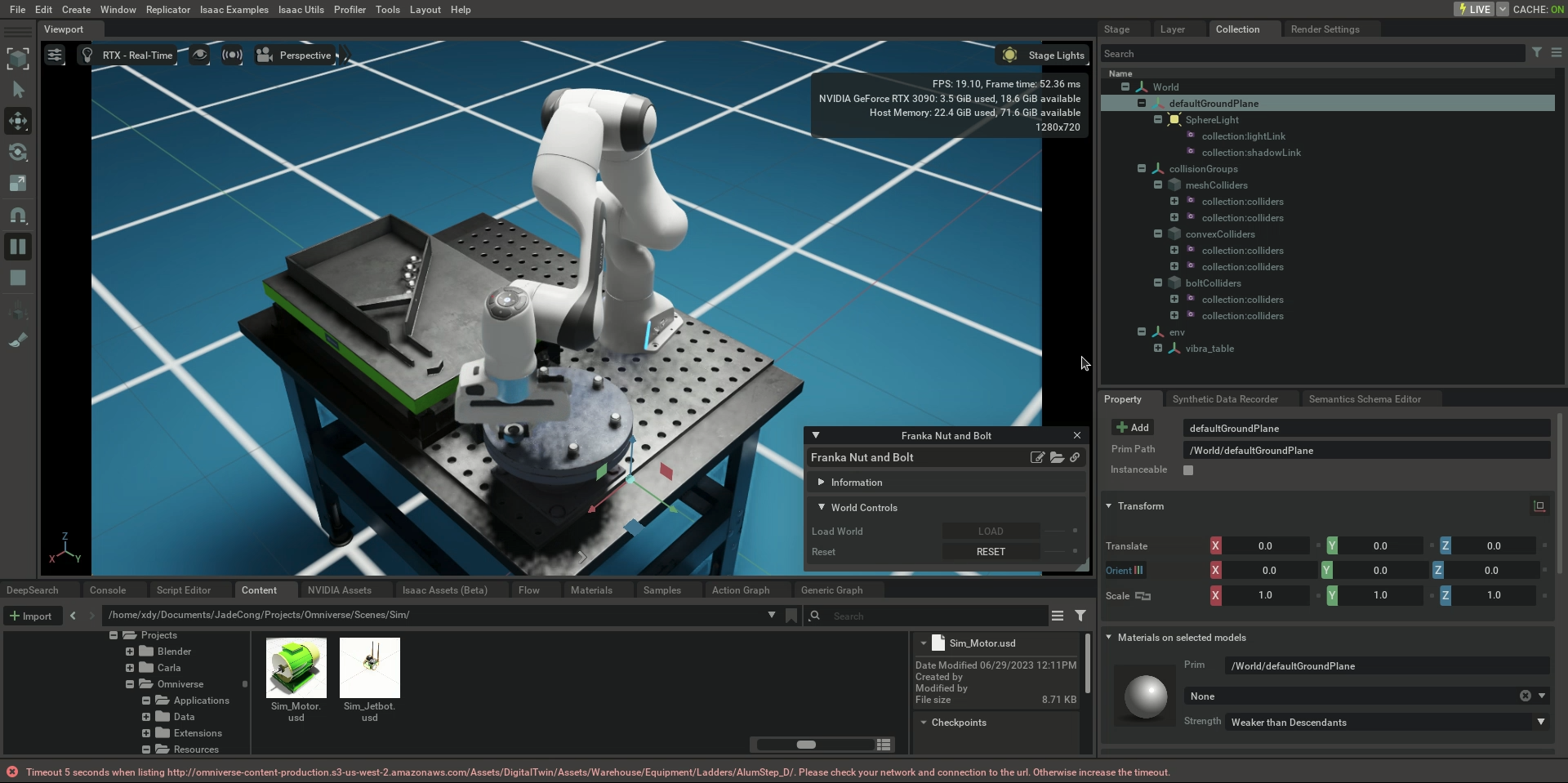Click the filter funnel icon in Collection panel
The image size is (1568, 783).
click(1536, 52)
